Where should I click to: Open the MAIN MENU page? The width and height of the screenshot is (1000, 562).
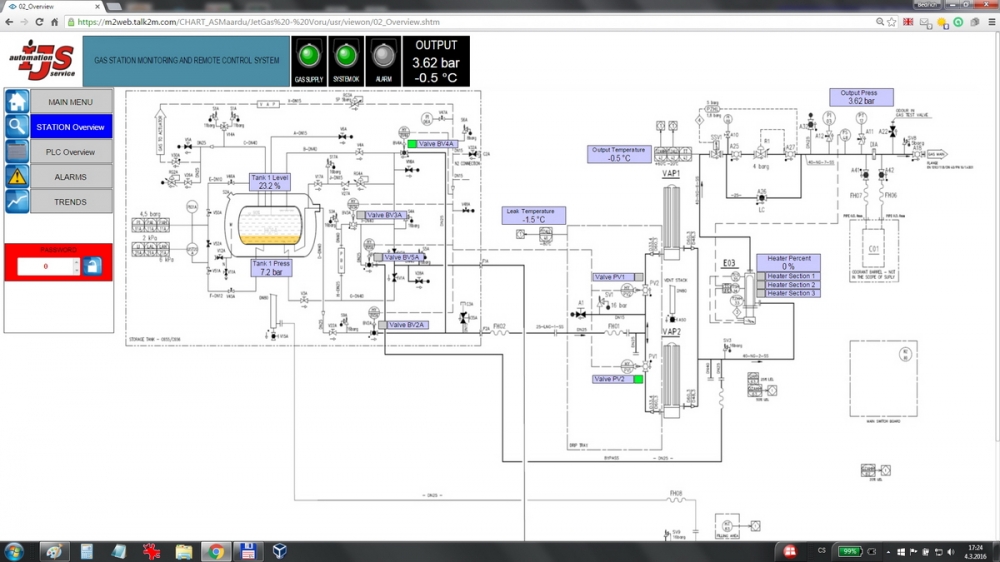(x=71, y=101)
